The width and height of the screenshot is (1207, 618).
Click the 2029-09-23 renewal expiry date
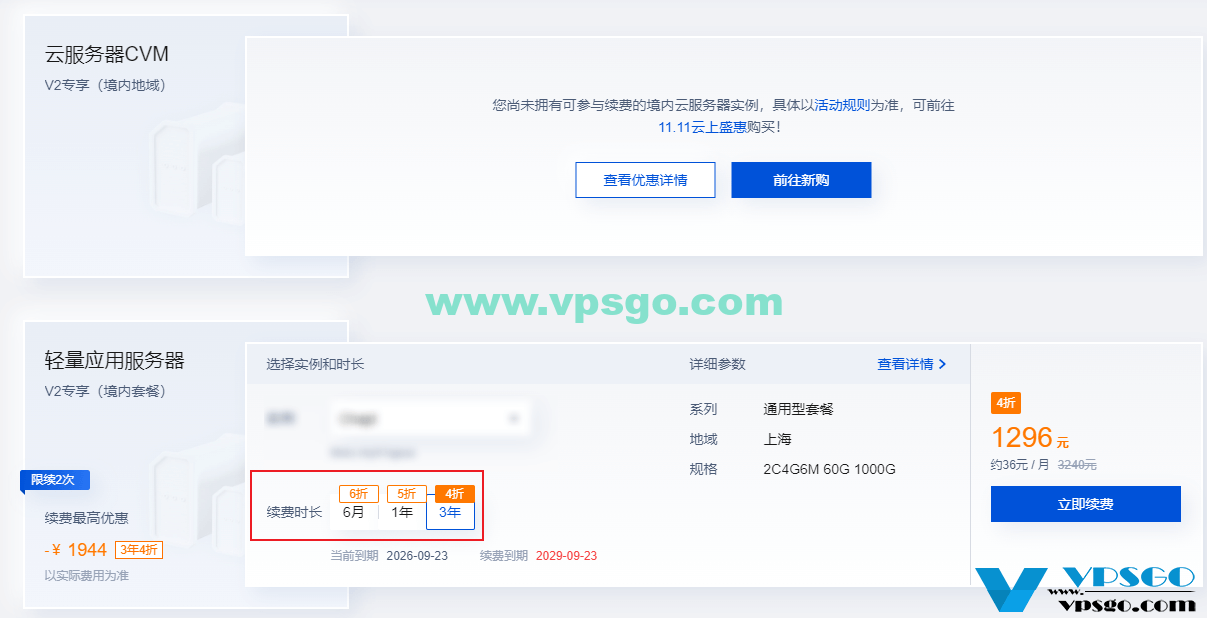coord(566,555)
